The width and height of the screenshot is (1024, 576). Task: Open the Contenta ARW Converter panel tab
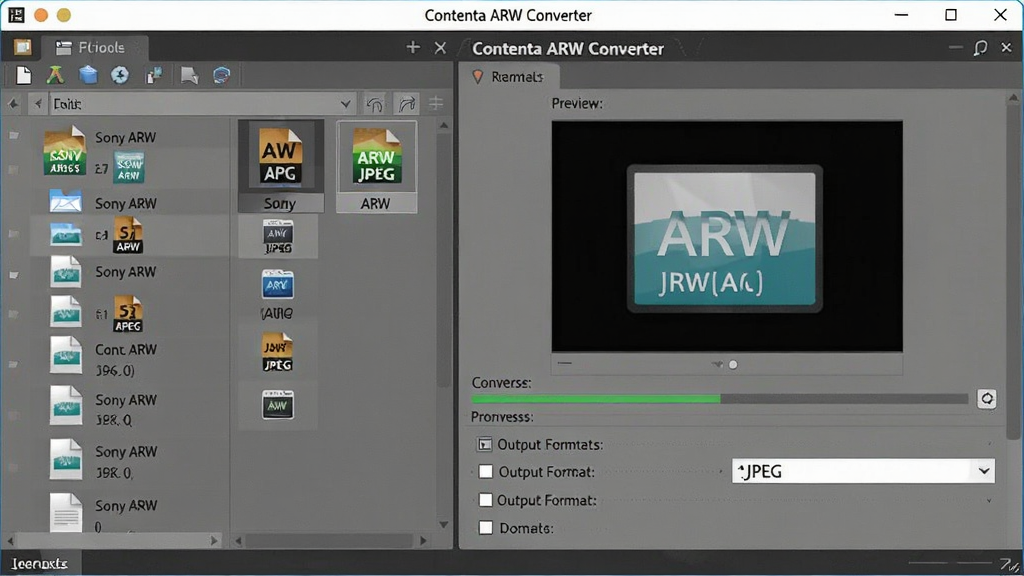[x=568, y=49]
